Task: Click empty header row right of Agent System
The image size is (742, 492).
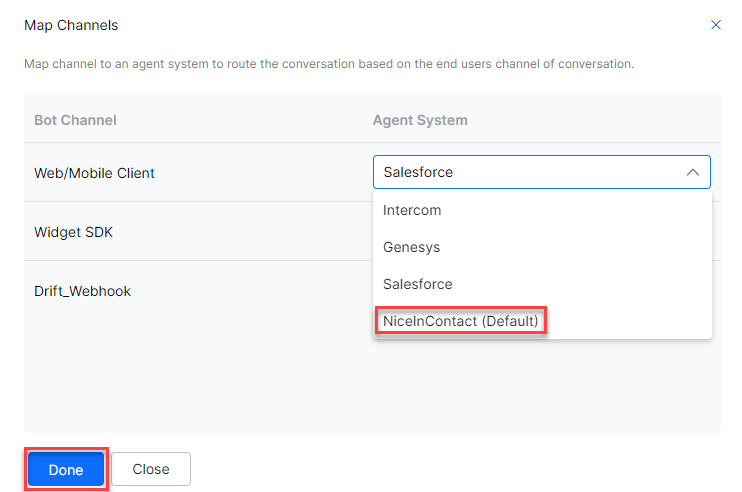Action: click(x=600, y=120)
